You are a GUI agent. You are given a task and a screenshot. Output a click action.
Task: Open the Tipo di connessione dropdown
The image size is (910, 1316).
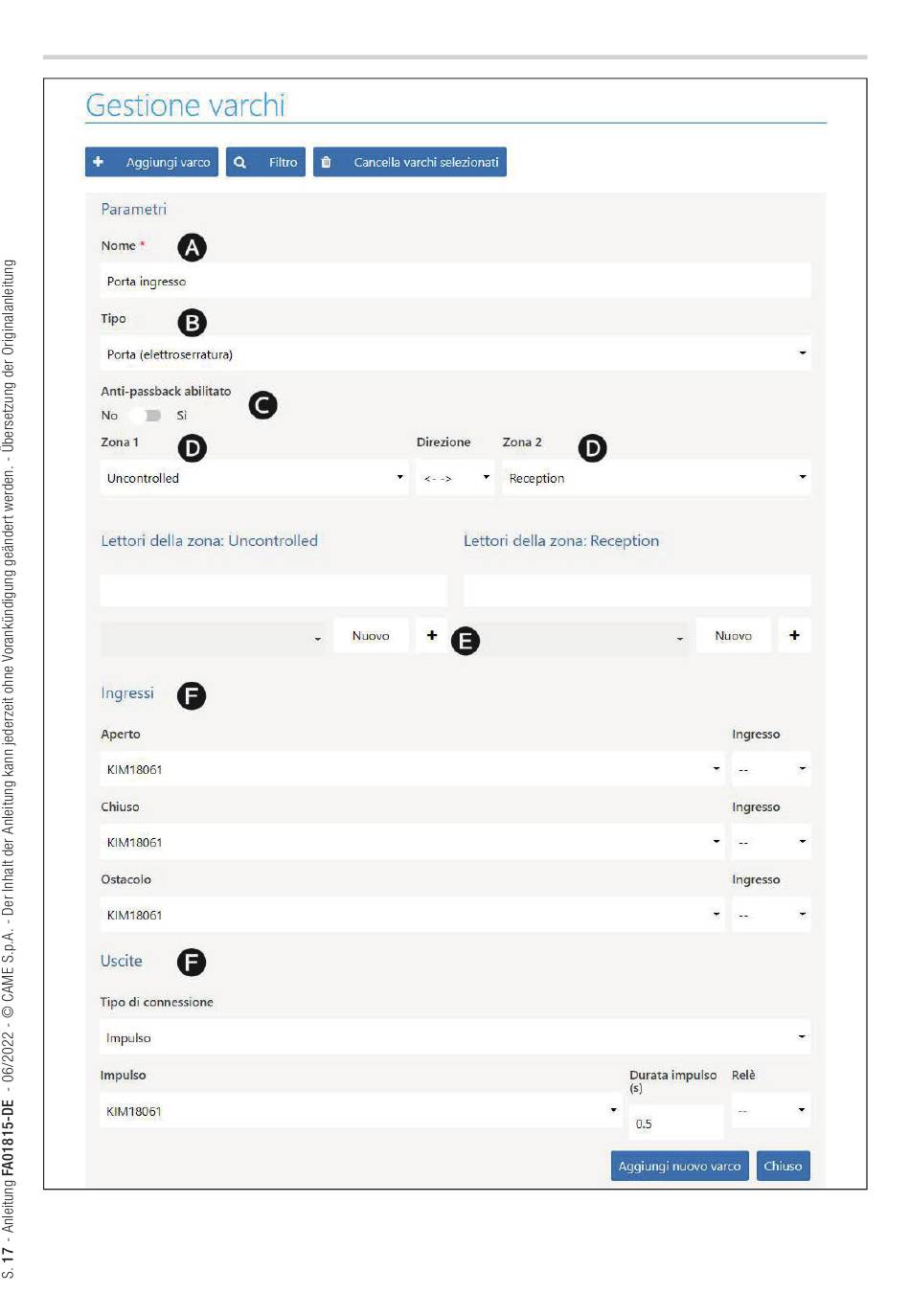coord(455,1036)
